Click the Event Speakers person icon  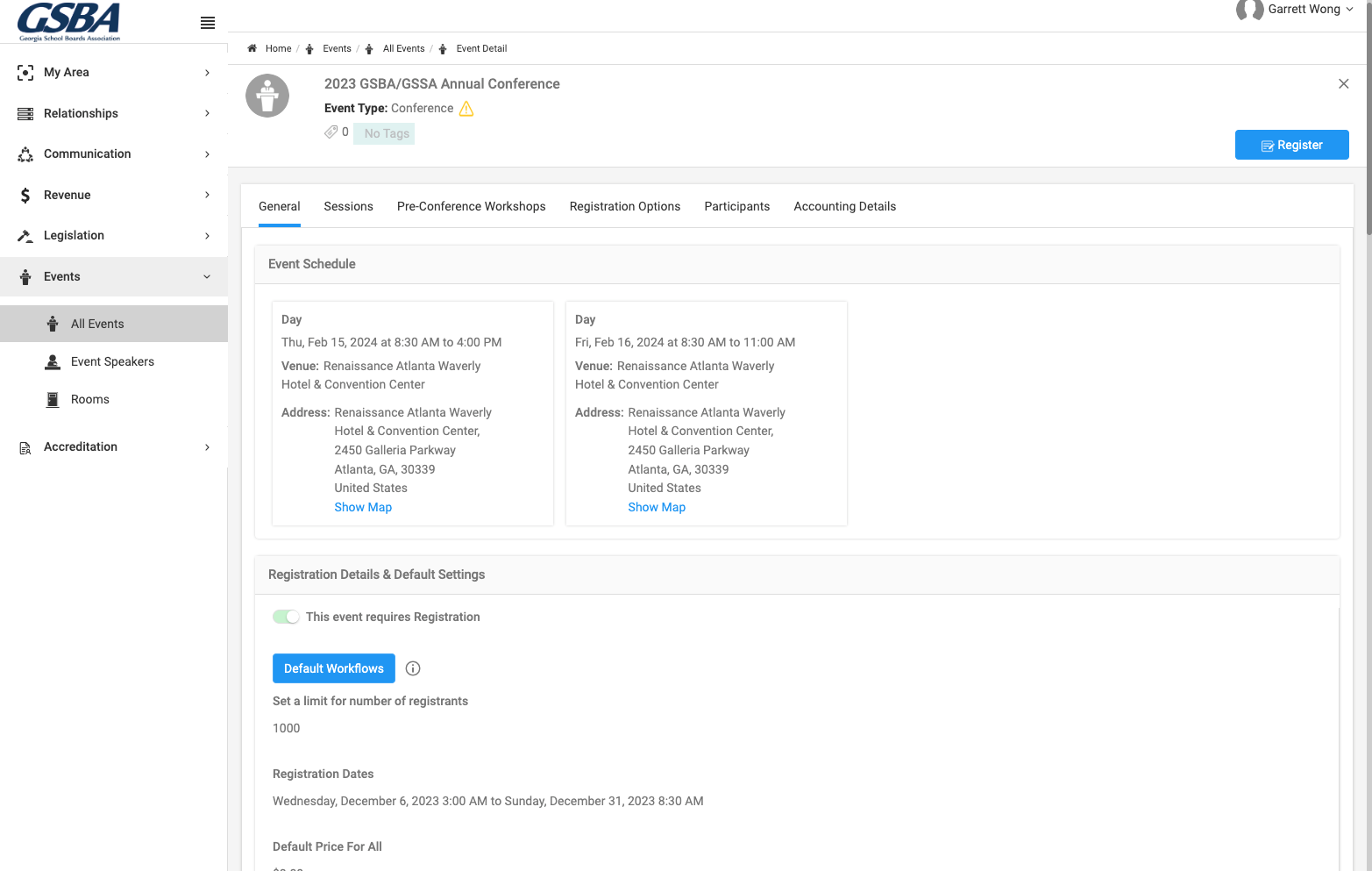(x=53, y=361)
